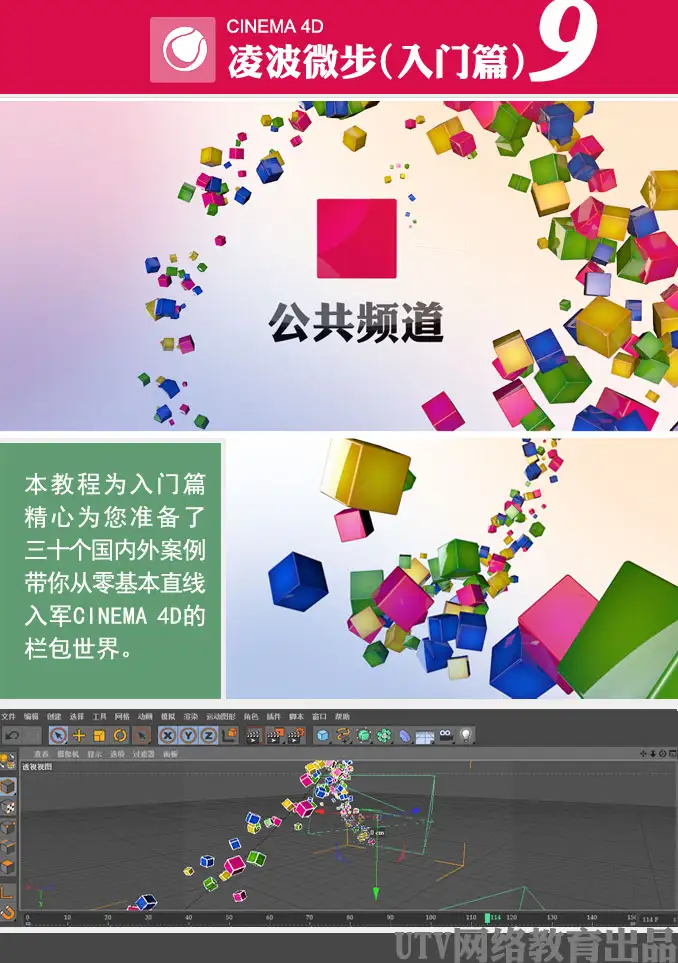Image resolution: width=678 pixels, height=963 pixels.
Task: Open the 插件 menu
Action: click(273, 716)
